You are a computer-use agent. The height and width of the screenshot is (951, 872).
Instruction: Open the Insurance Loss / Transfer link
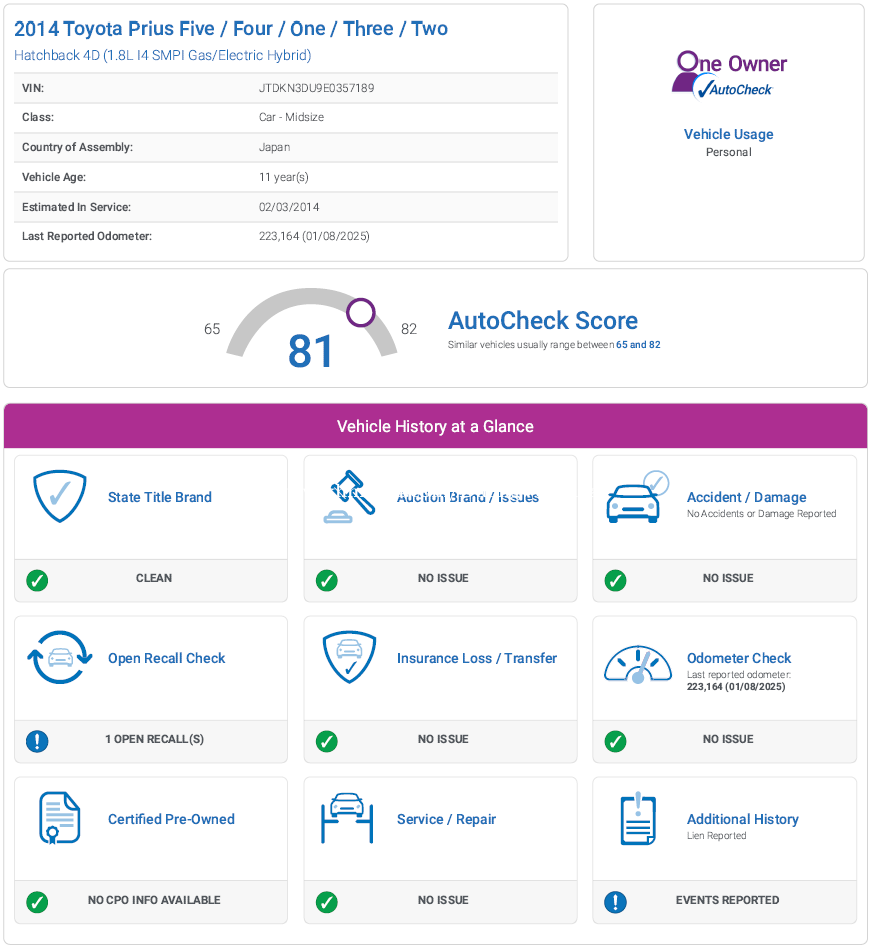coord(477,658)
